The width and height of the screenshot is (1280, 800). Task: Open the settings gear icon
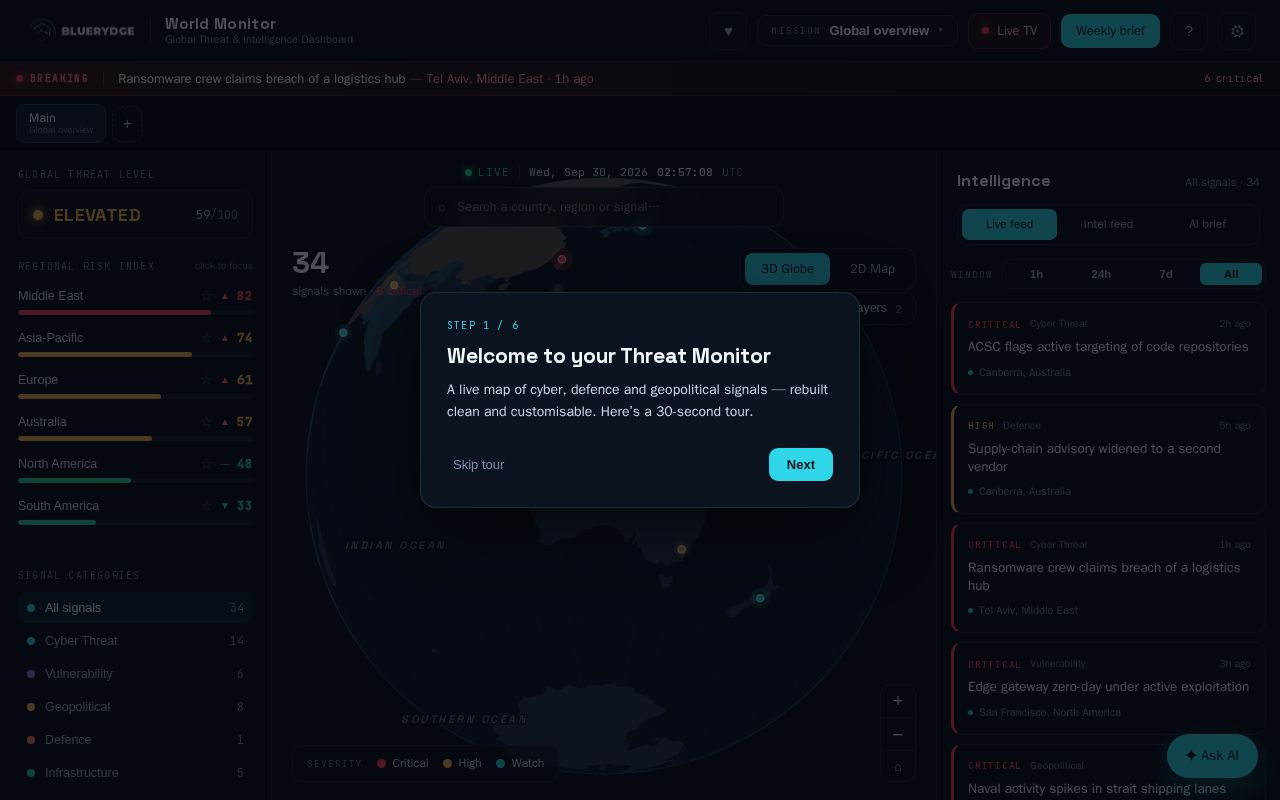pos(1237,31)
